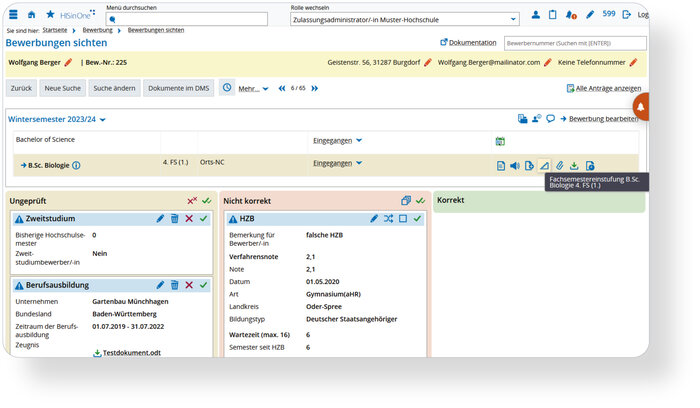Image resolution: width=700 pixels, height=408 pixels.
Task: Focus the Menü durchsuchen search field
Action: click(187, 19)
